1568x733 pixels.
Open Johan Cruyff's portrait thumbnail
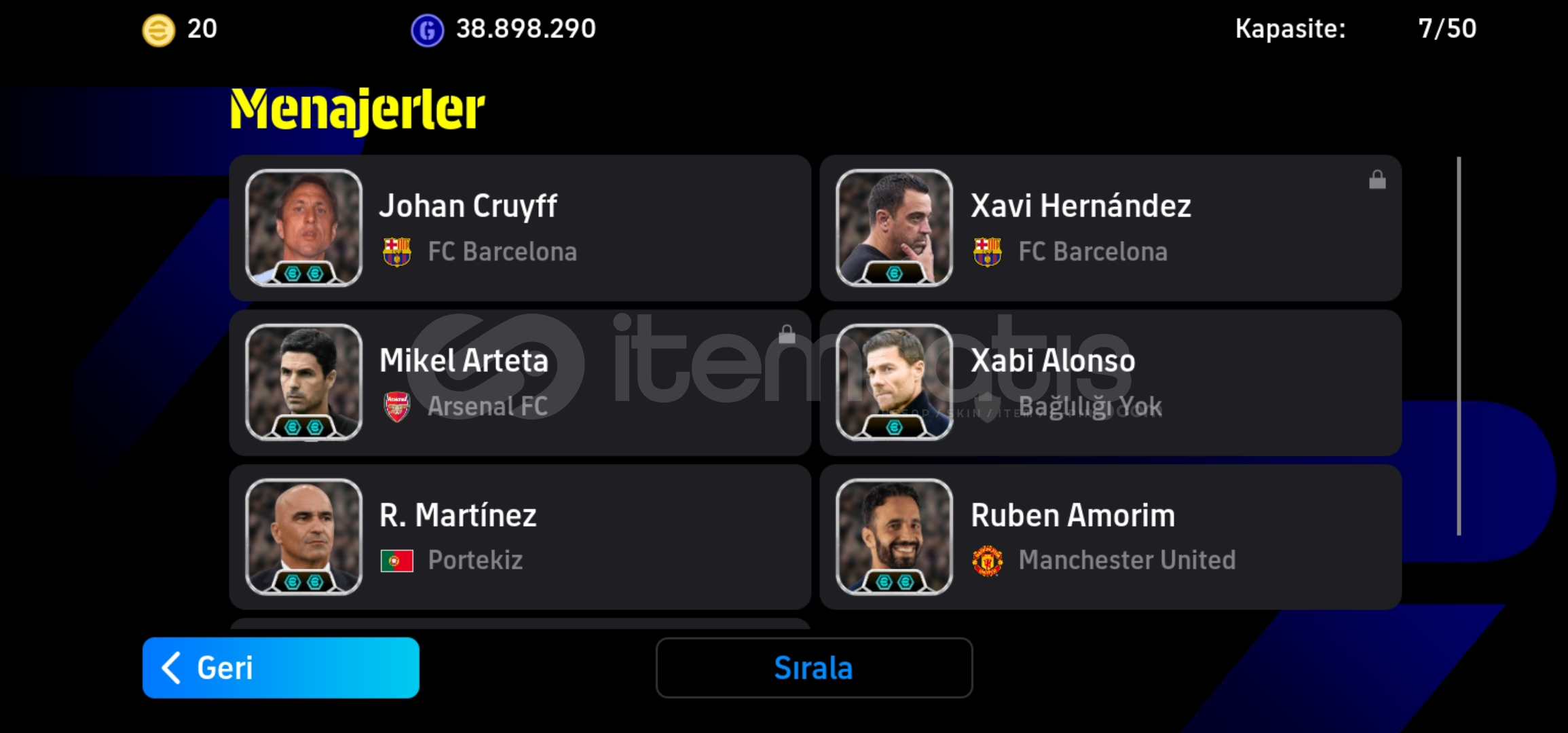tap(303, 228)
